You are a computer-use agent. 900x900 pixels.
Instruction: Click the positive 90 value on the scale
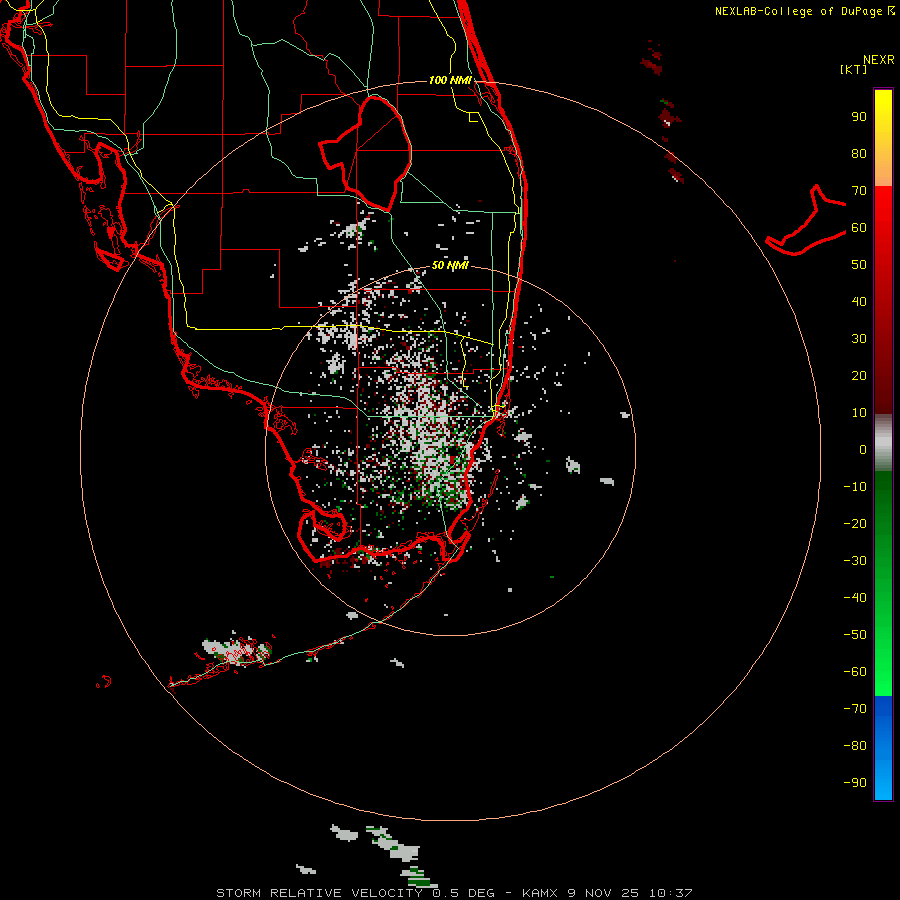859,117
